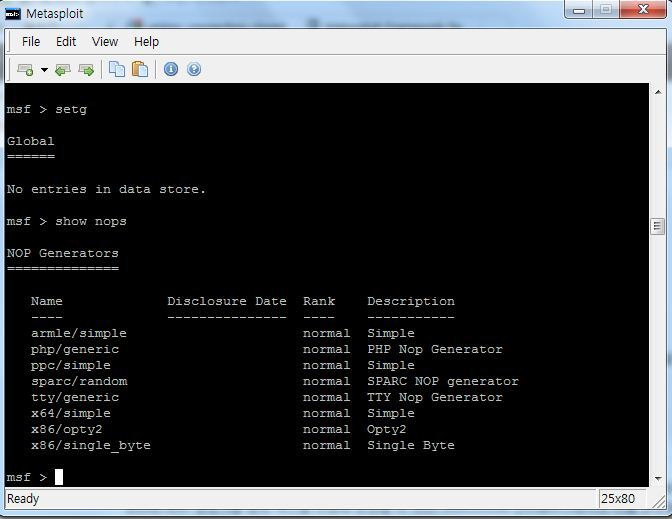Click the window resize grip corner

pyautogui.click(x=659, y=502)
